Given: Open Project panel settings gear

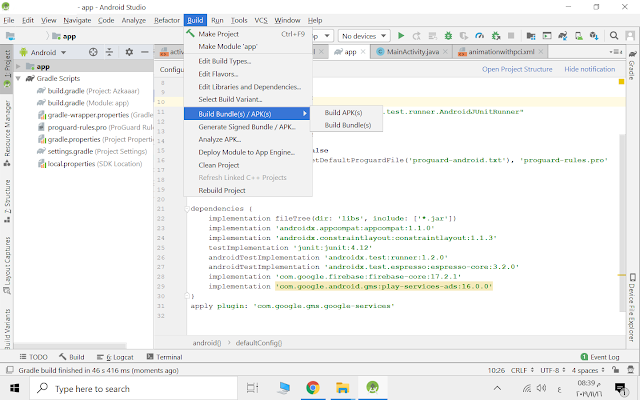Looking at the screenshot, I should (x=129, y=52).
